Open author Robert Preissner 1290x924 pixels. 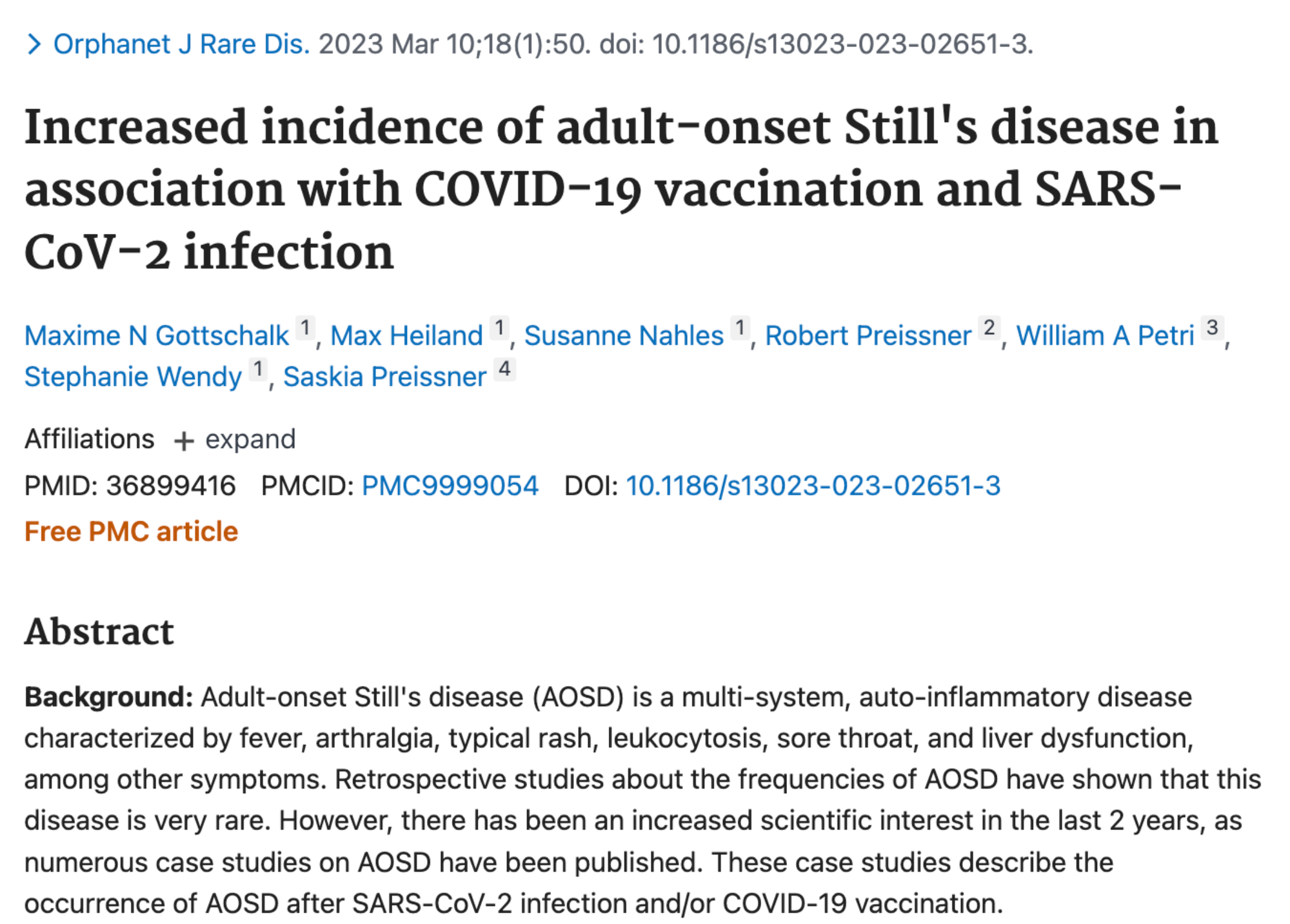(x=868, y=335)
